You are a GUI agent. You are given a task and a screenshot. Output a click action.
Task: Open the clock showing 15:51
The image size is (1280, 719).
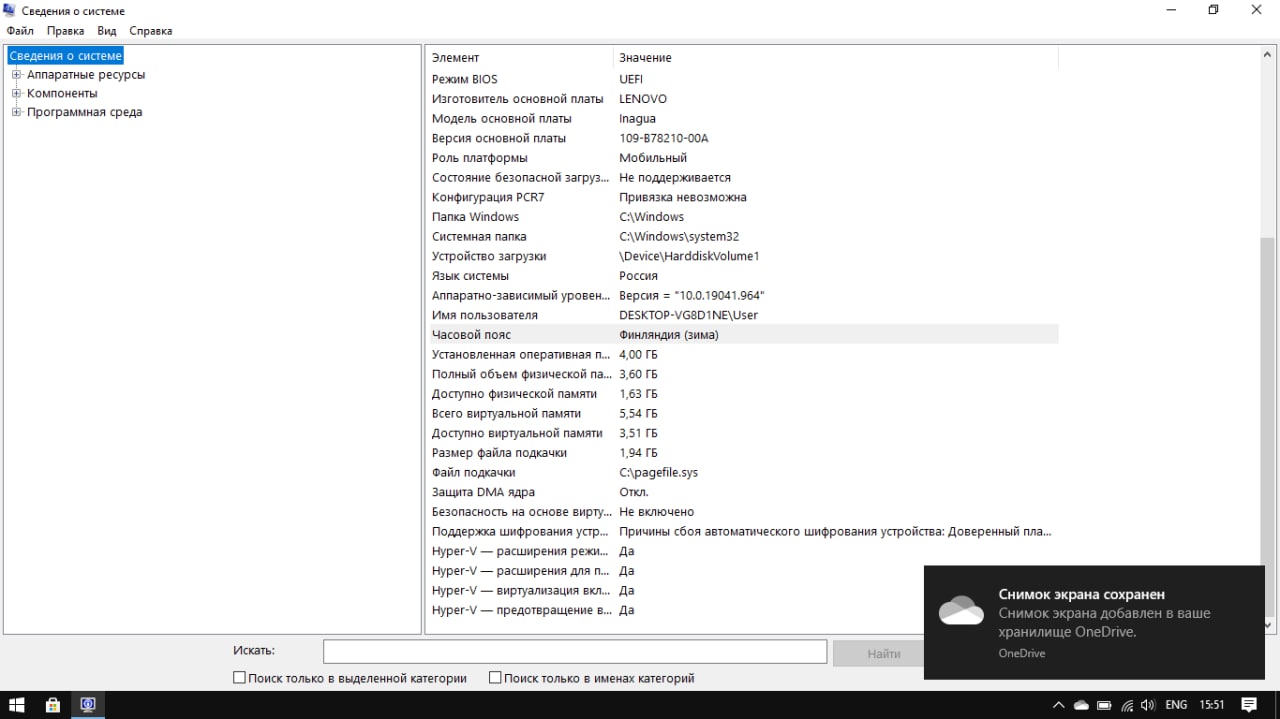1212,705
